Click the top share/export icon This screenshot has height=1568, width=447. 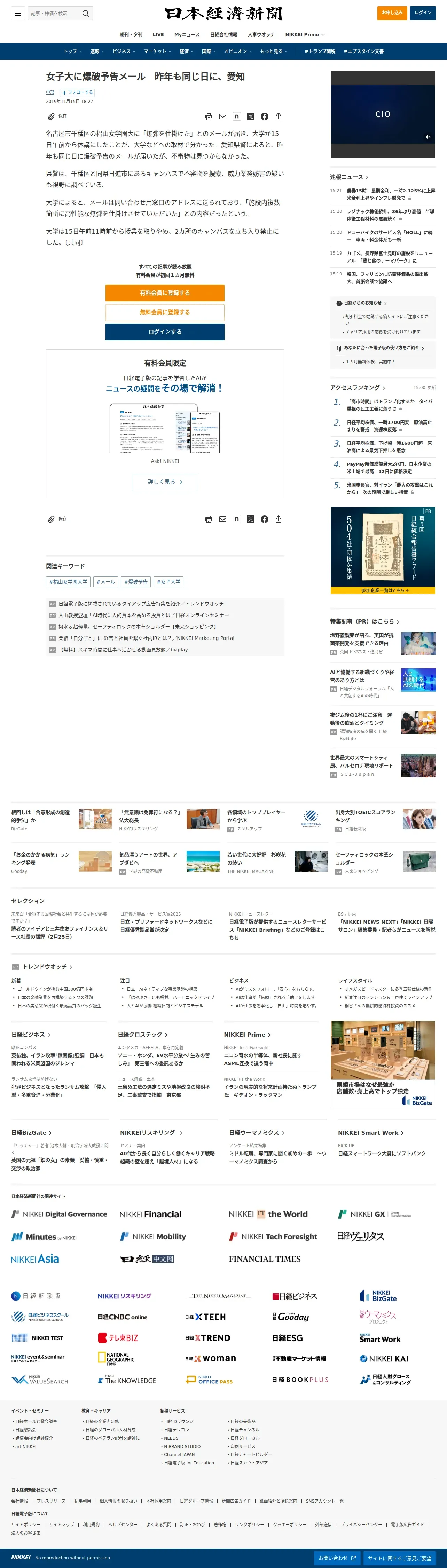click(x=278, y=116)
